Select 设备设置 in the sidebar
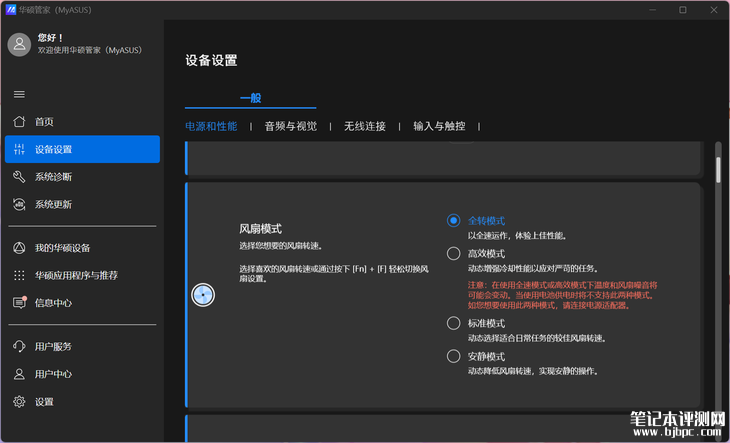The image size is (730, 443). click(x=82, y=149)
